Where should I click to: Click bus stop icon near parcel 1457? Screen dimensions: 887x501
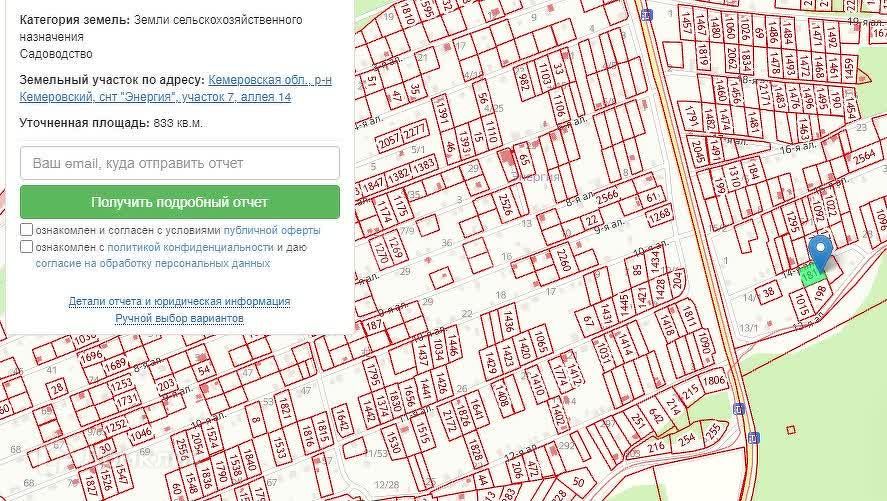pyautogui.click(x=647, y=15)
